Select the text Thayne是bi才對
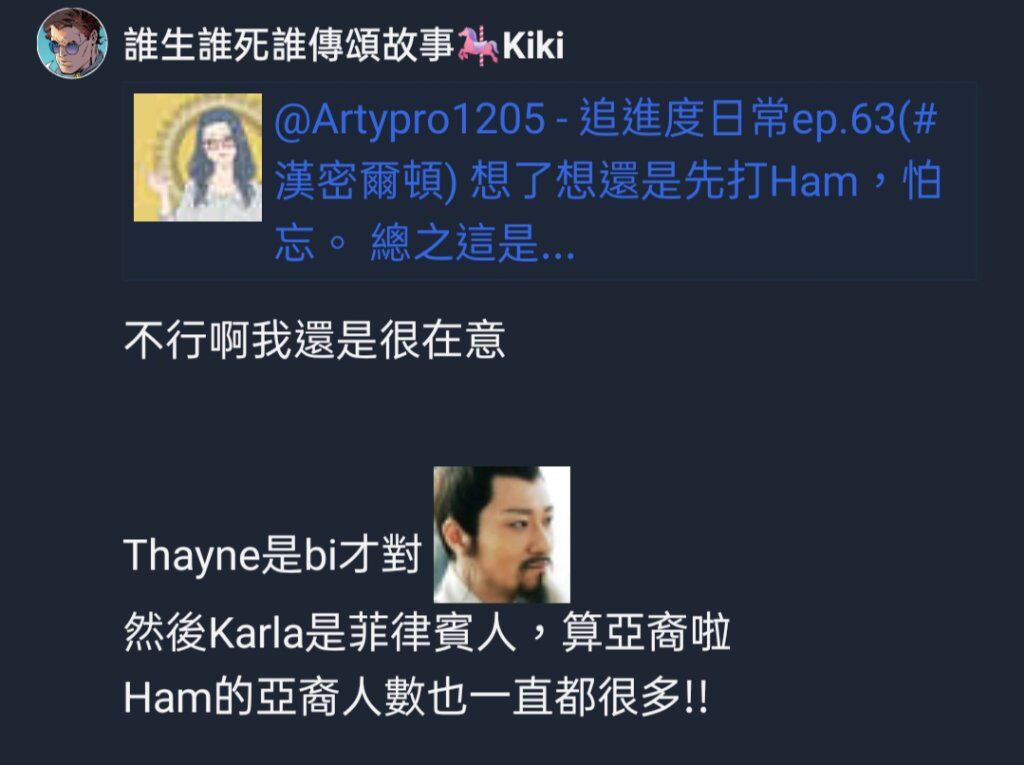Viewport: 1024px width, 765px height. (272, 555)
